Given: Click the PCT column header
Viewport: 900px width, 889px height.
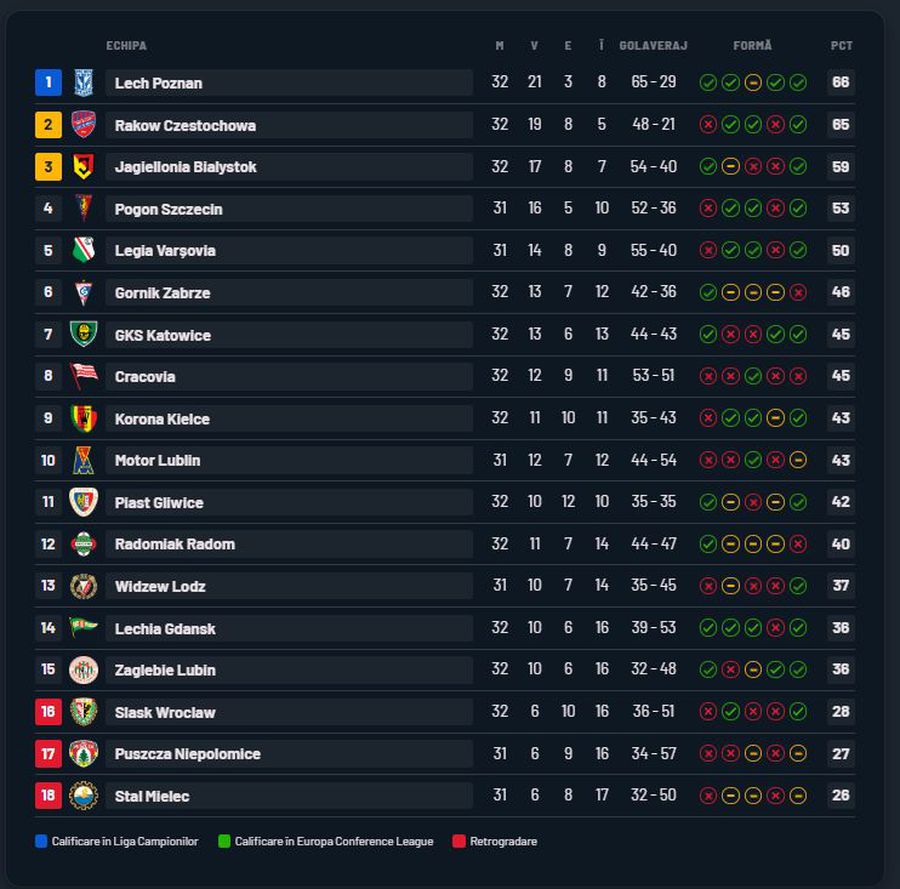Looking at the screenshot, I should tap(841, 45).
